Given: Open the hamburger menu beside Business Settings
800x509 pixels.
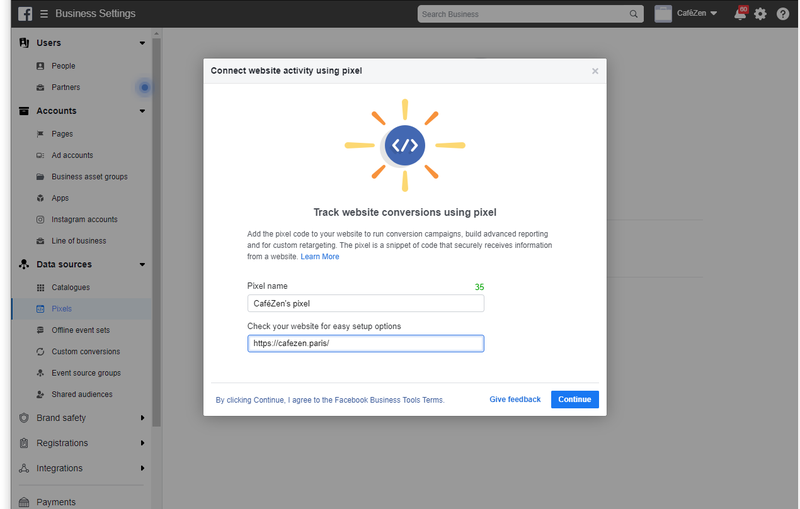Looking at the screenshot, I should (44, 14).
